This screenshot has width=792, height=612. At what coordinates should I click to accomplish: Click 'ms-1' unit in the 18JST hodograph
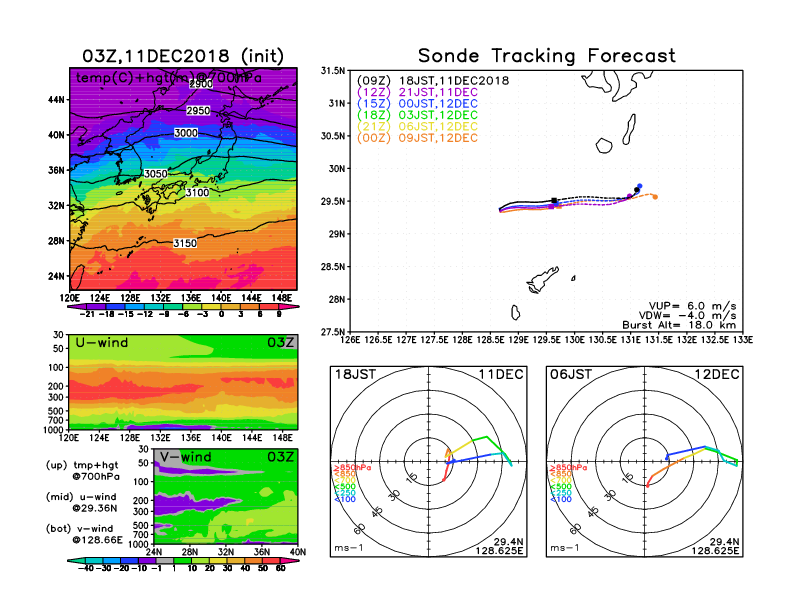(349, 548)
